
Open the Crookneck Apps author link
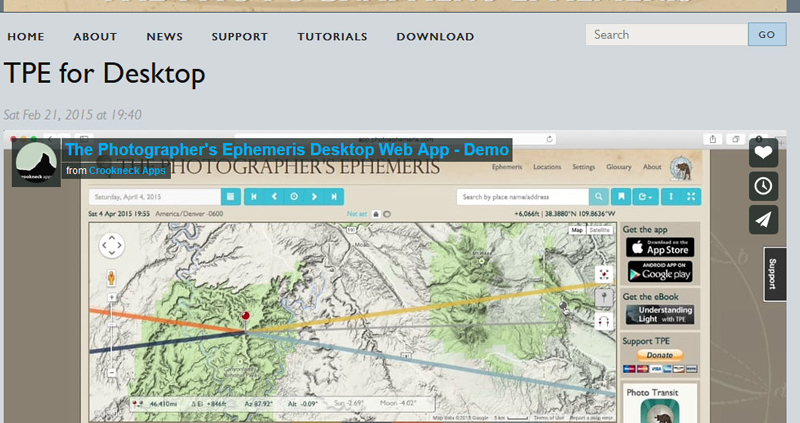point(127,170)
